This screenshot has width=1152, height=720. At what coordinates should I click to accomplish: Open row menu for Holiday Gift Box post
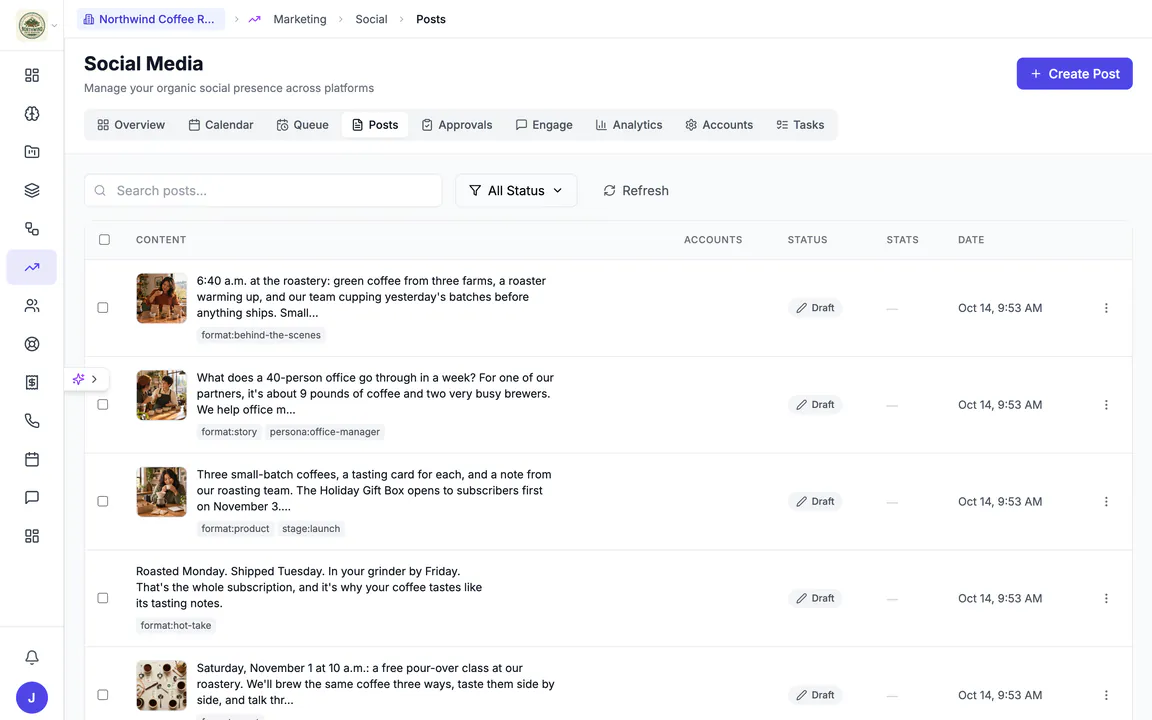[x=1106, y=502]
